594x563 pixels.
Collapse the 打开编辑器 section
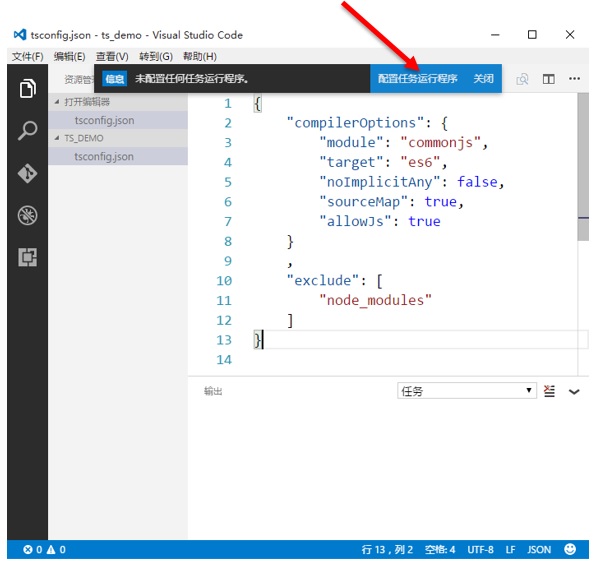tap(57, 102)
